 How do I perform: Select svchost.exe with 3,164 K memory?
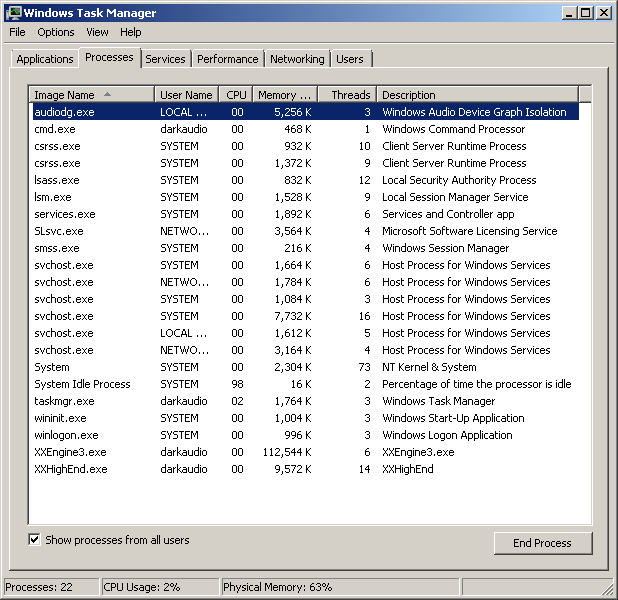tap(304, 350)
